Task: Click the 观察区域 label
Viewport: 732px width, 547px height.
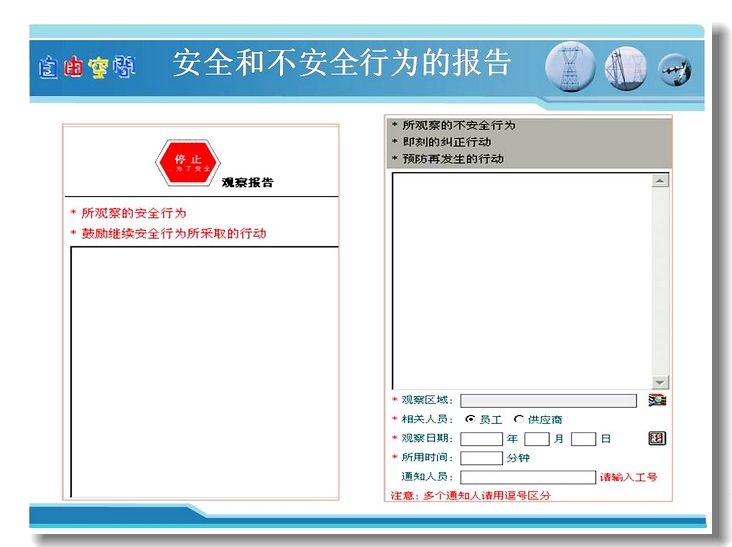Action: tap(427, 400)
